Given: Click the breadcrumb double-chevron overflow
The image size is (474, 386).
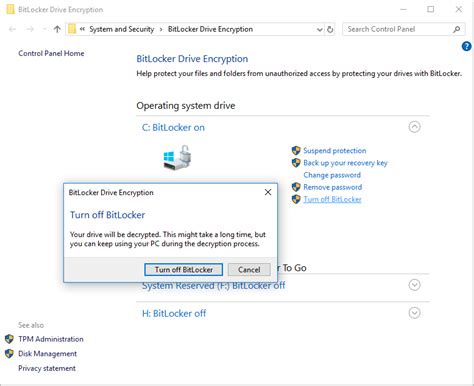Looking at the screenshot, I should click(x=82, y=29).
